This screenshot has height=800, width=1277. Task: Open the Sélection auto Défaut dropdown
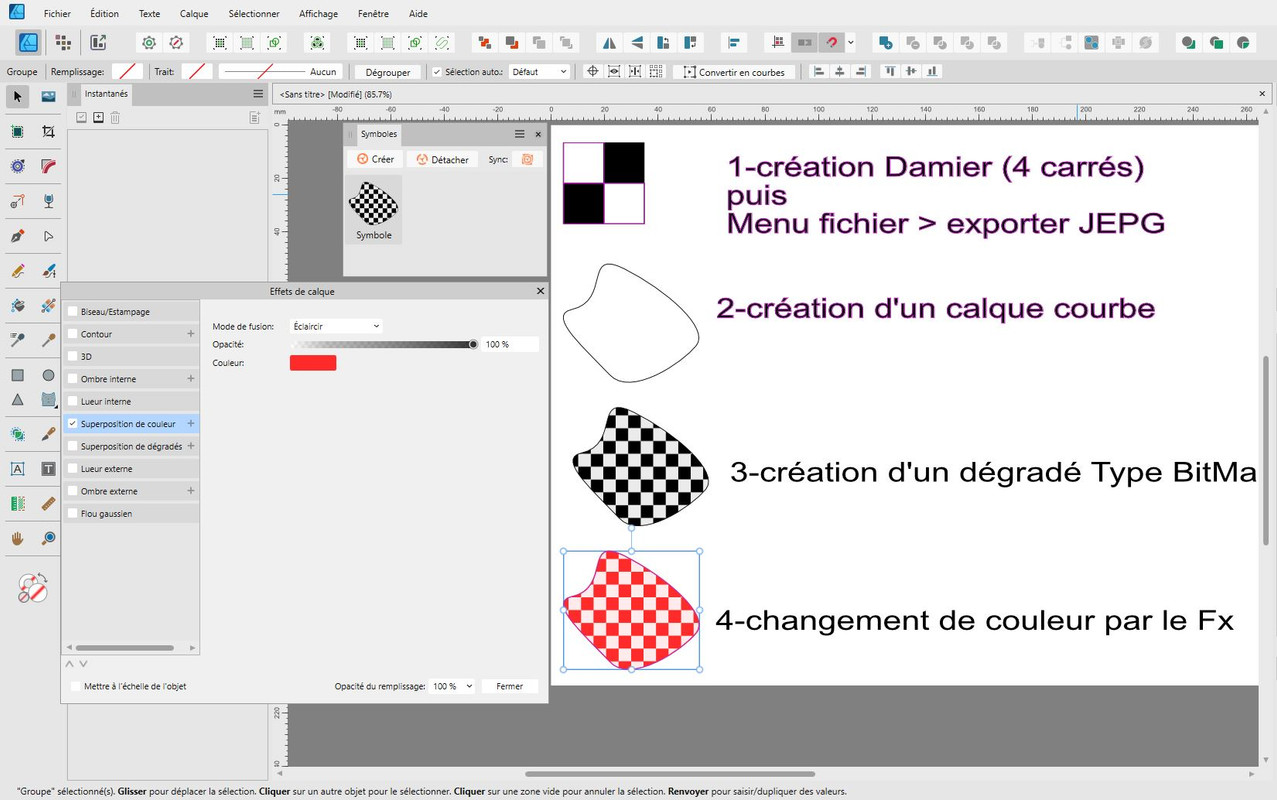(539, 72)
